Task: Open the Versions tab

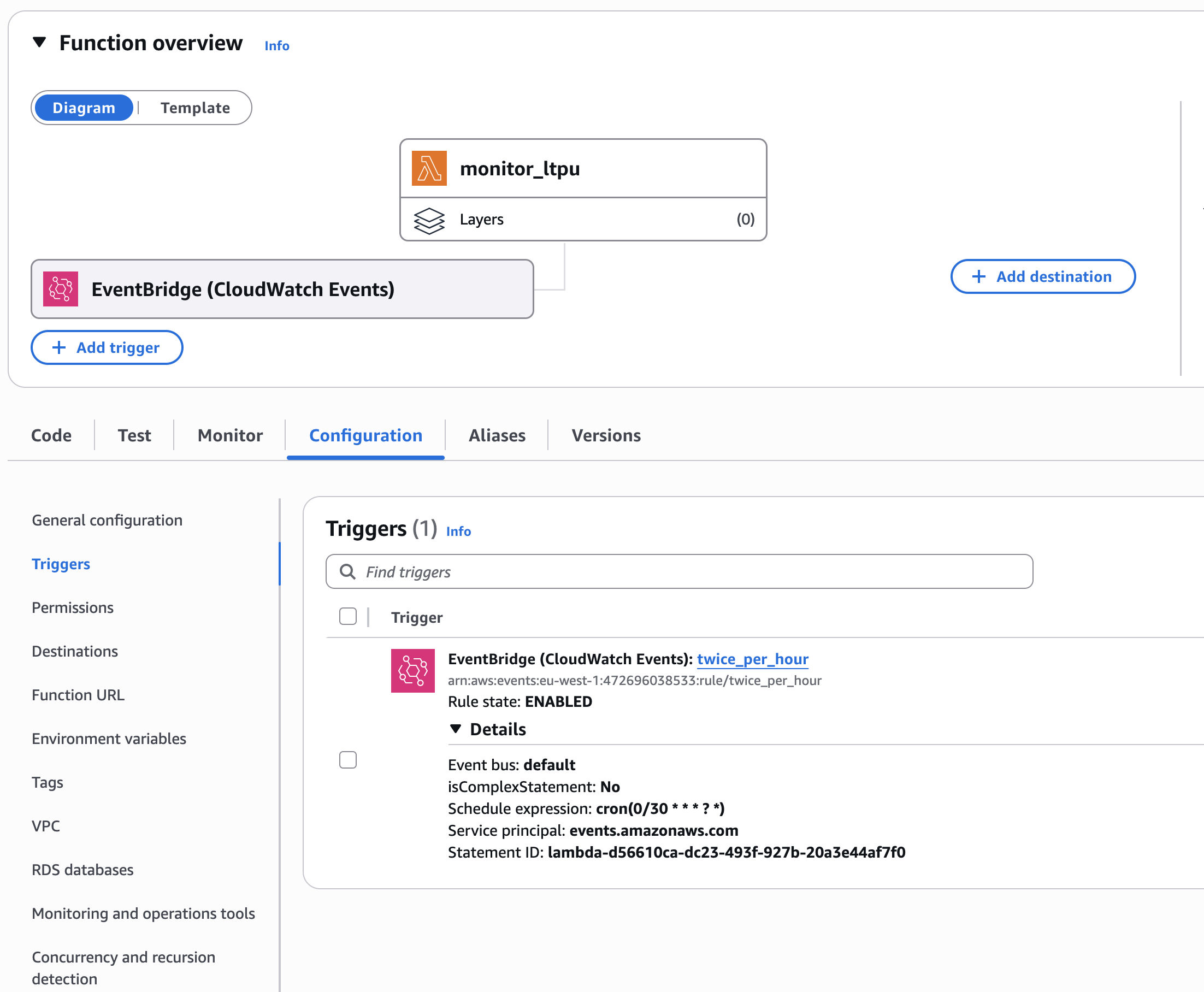Action: pos(606,435)
